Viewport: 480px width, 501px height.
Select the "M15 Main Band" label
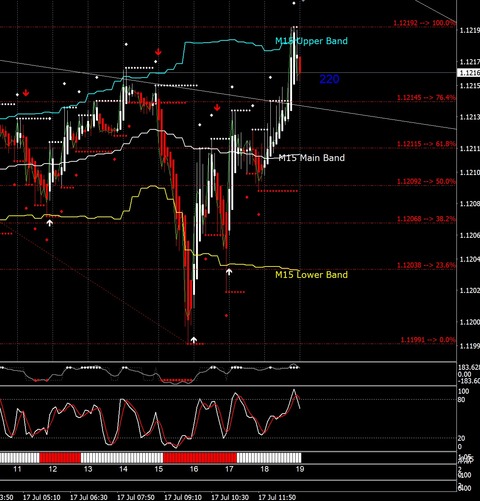point(311,158)
